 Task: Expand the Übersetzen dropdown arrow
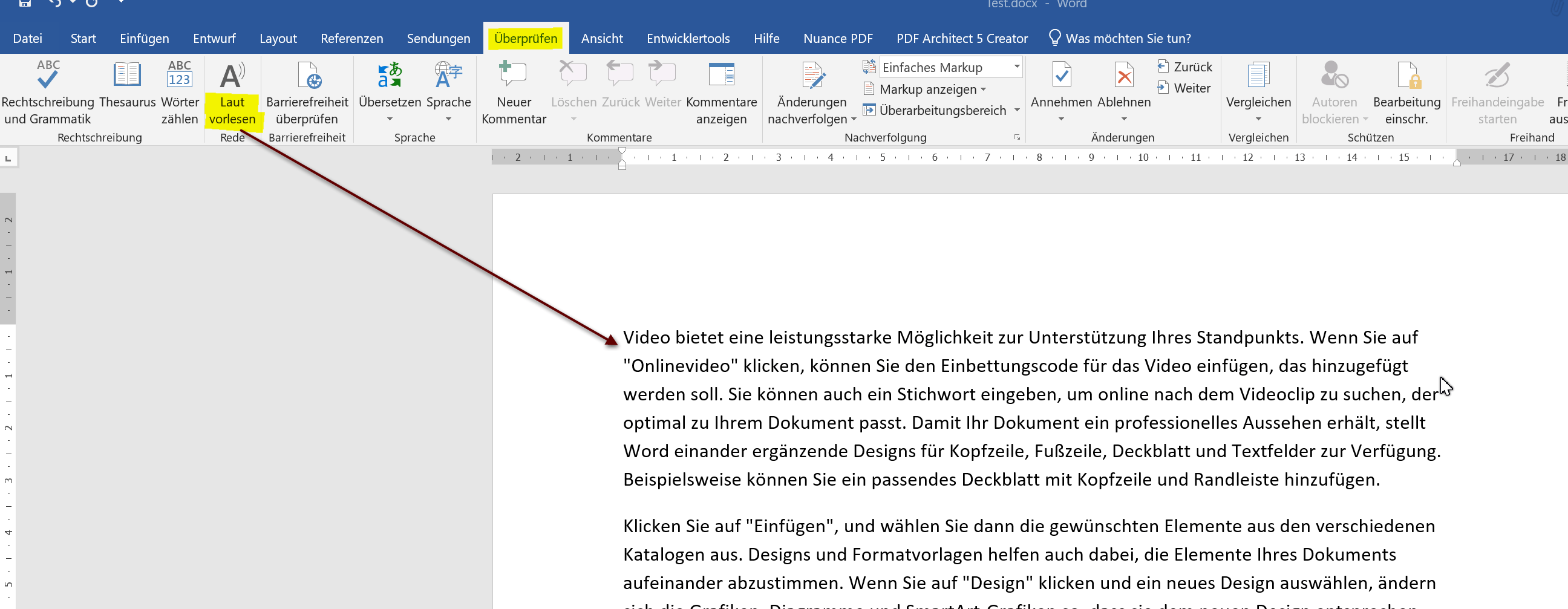pos(390,119)
